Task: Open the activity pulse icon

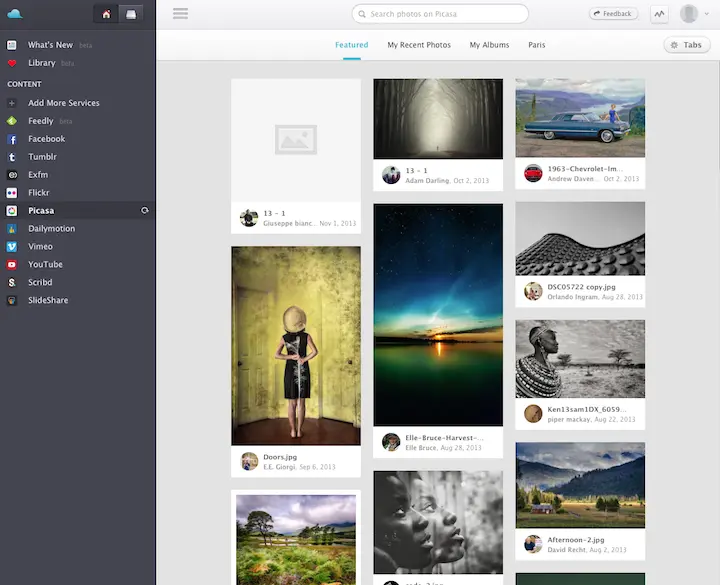Action: pyautogui.click(x=659, y=14)
